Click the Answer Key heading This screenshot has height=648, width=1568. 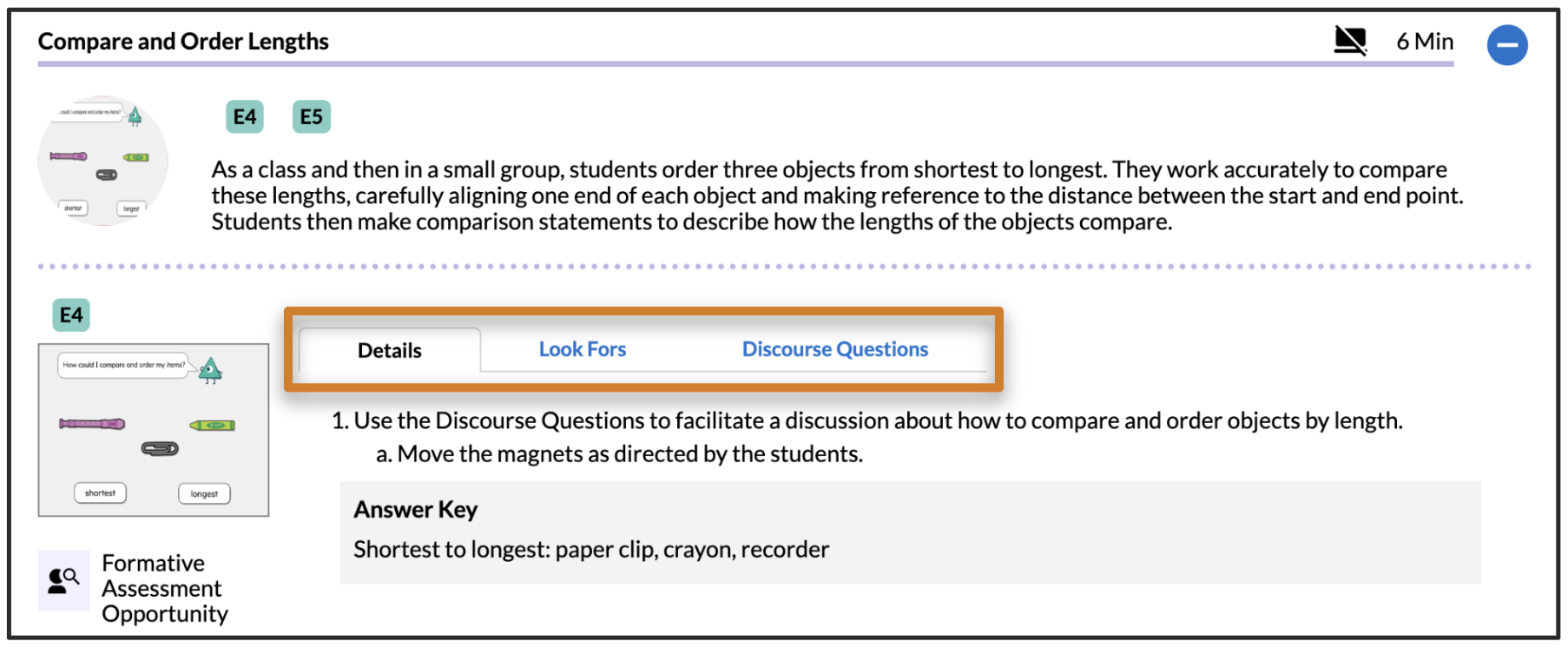point(415,510)
